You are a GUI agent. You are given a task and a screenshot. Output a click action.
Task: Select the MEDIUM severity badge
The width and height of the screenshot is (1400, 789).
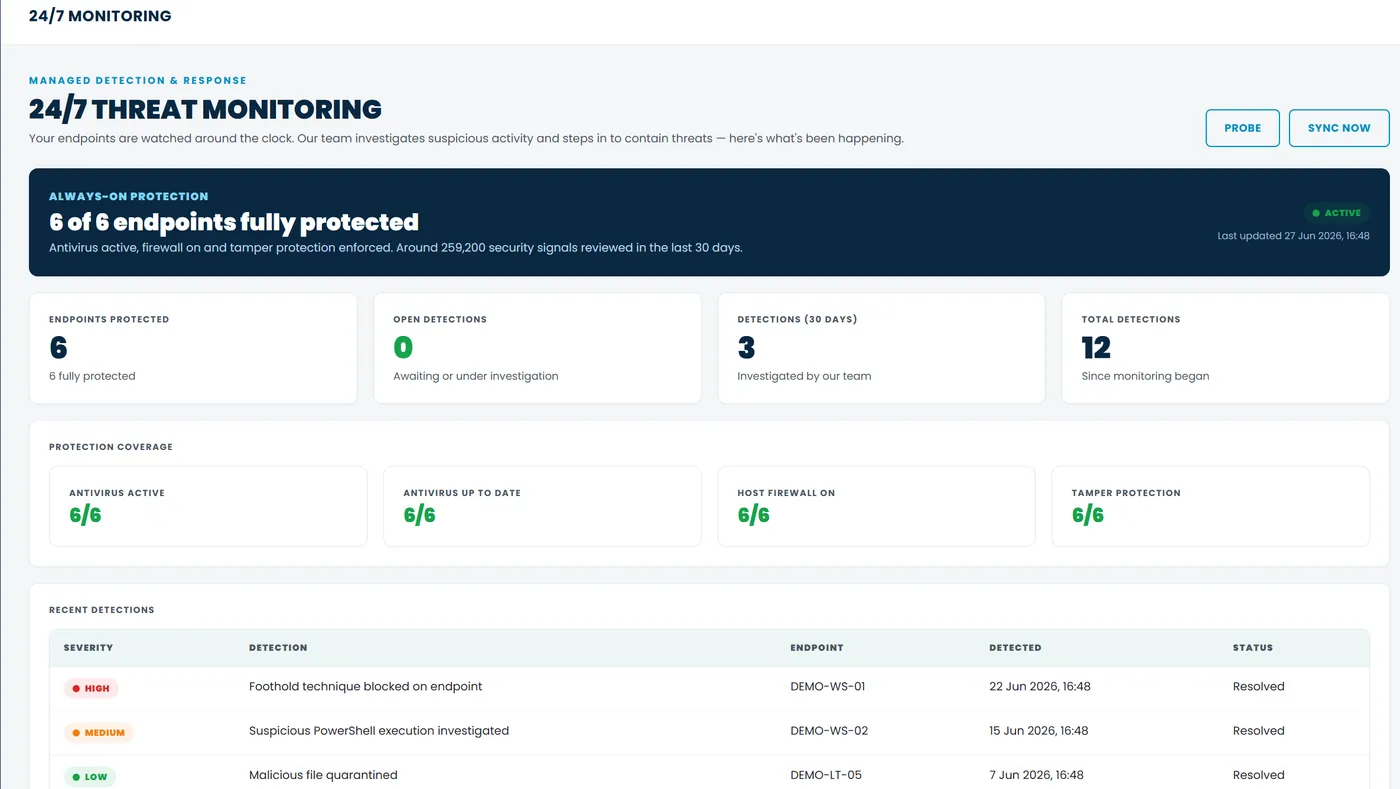98,732
